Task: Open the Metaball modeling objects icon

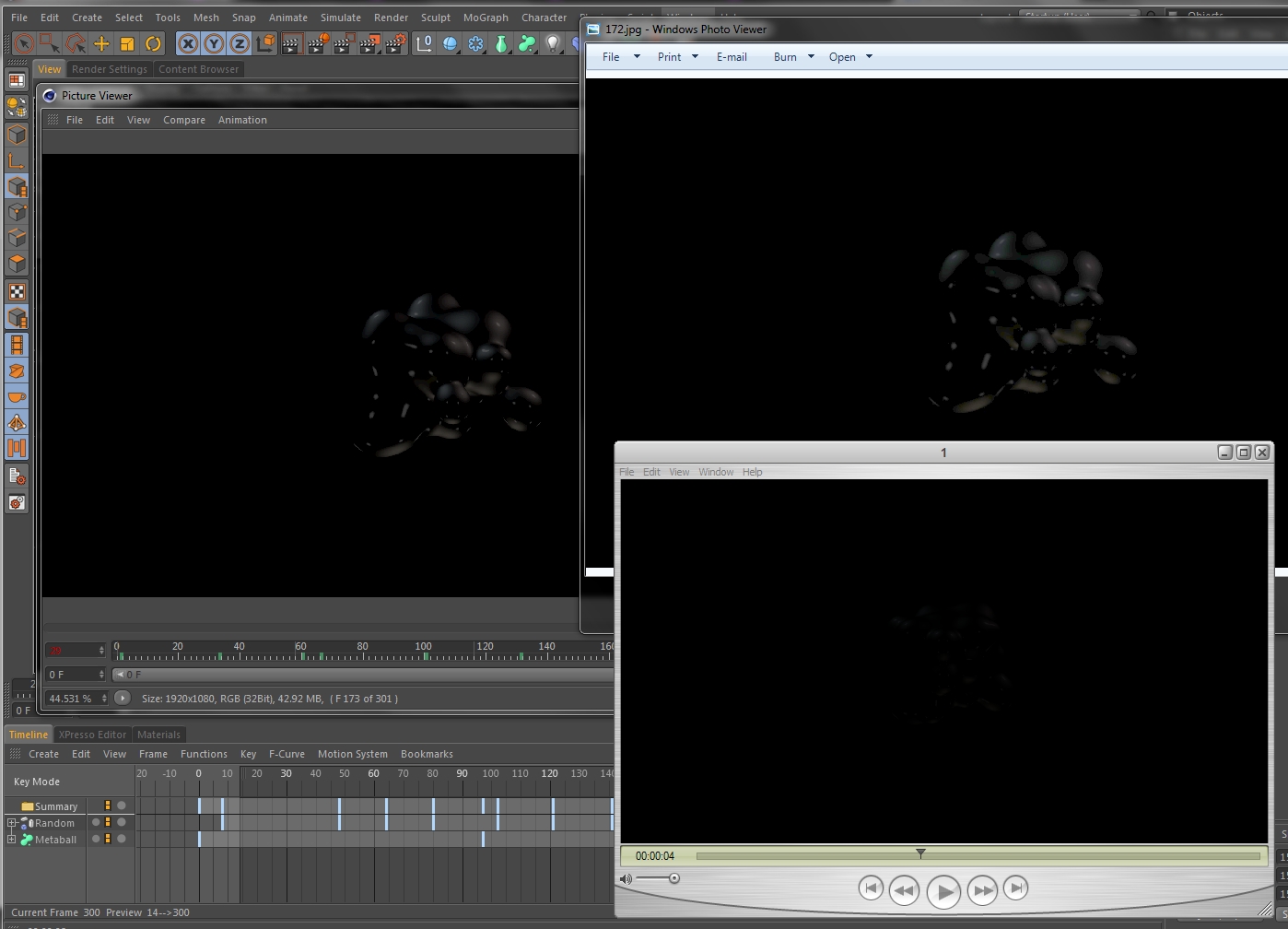Action: pos(527,43)
